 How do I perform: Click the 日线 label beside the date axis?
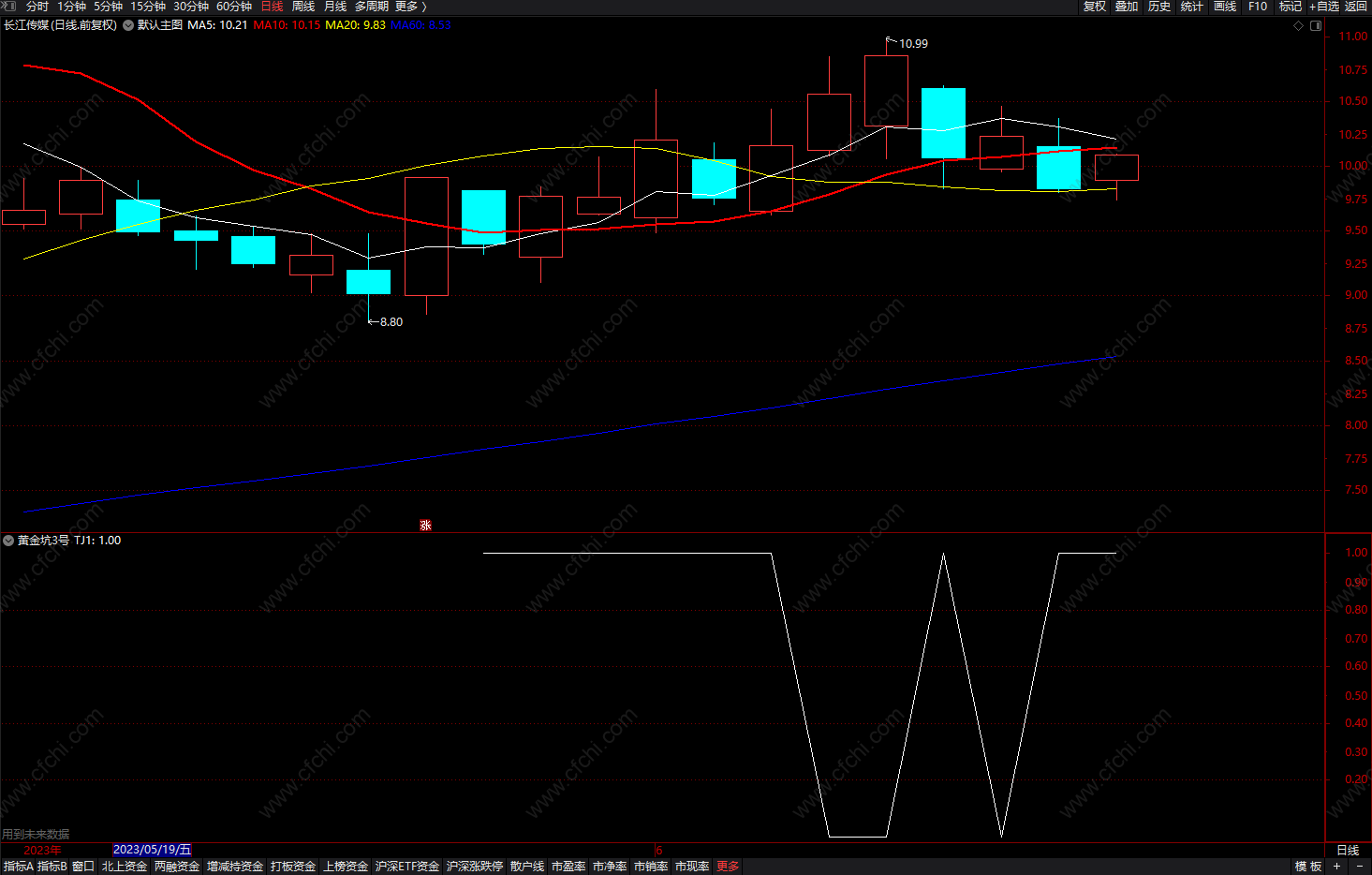[1348, 850]
